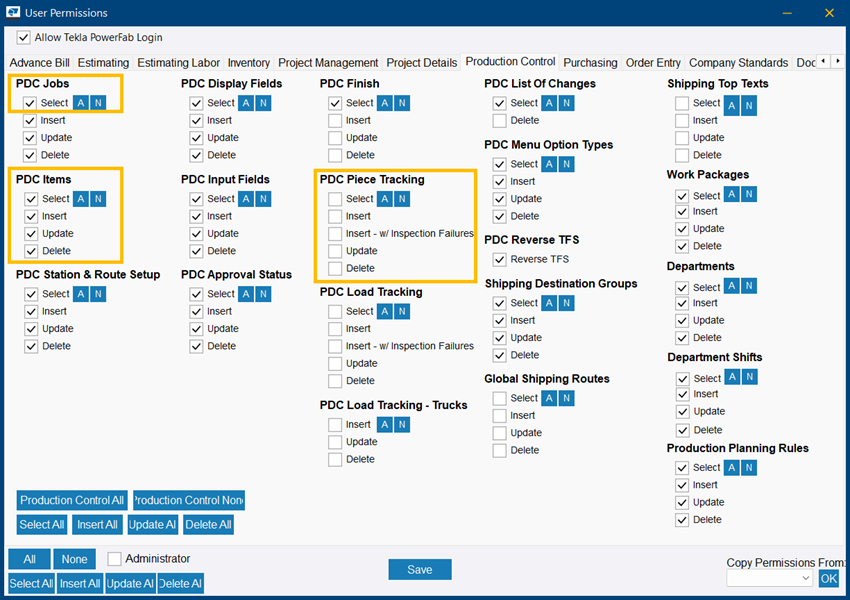The width and height of the screenshot is (850, 600).
Task: Click the 'A' button next to PDC Jobs Select
Action: point(81,103)
